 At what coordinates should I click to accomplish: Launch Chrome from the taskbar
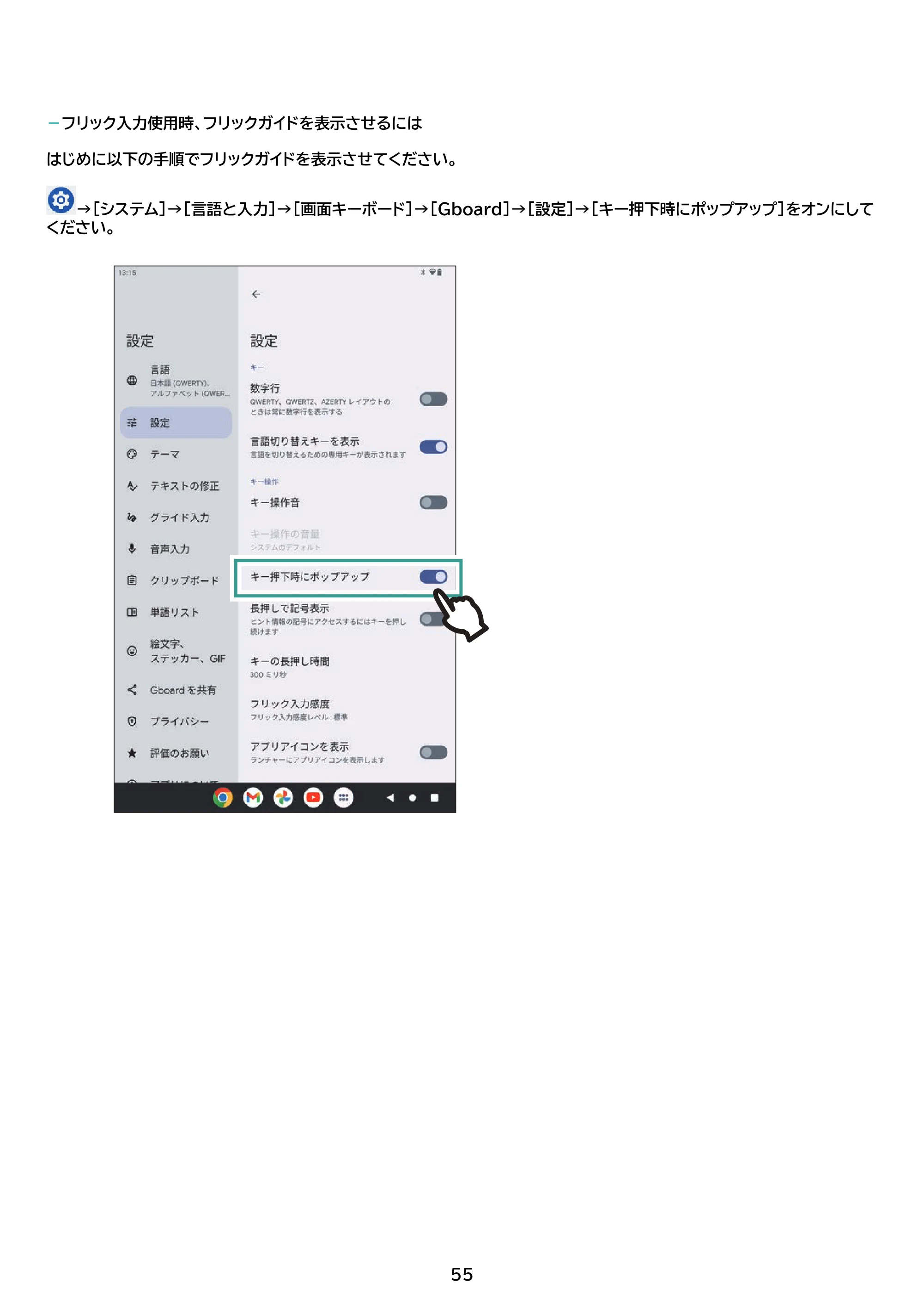point(223,797)
